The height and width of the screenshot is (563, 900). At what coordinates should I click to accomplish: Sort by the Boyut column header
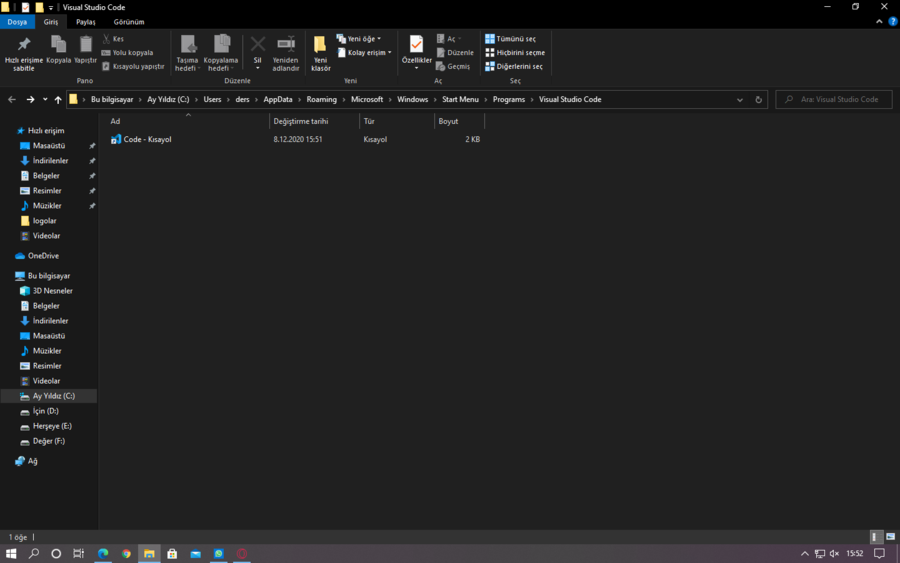click(x=460, y=121)
